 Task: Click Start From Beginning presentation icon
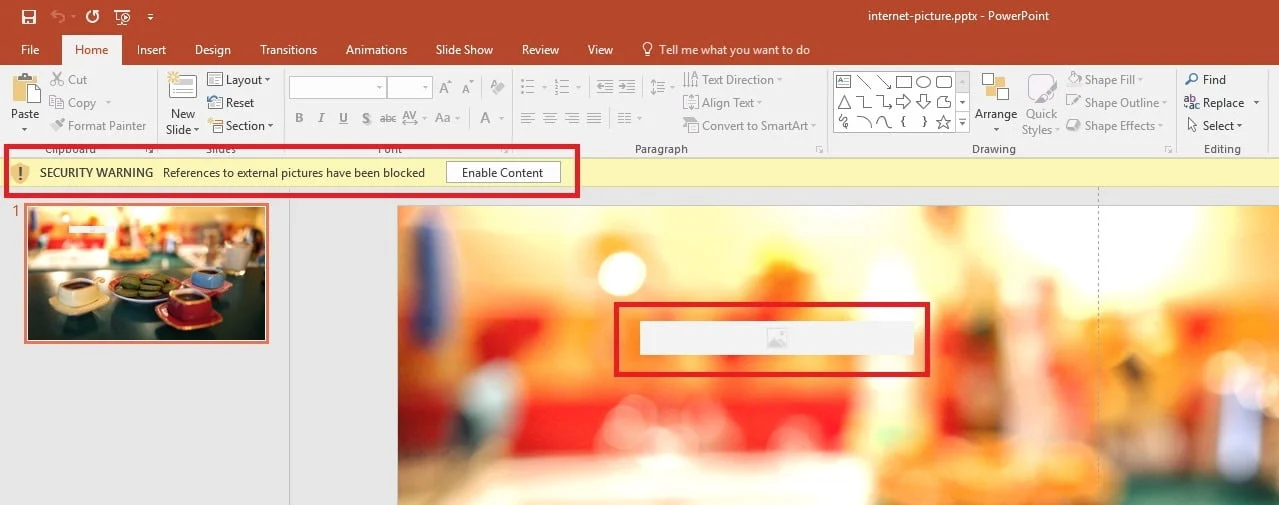click(x=123, y=17)
